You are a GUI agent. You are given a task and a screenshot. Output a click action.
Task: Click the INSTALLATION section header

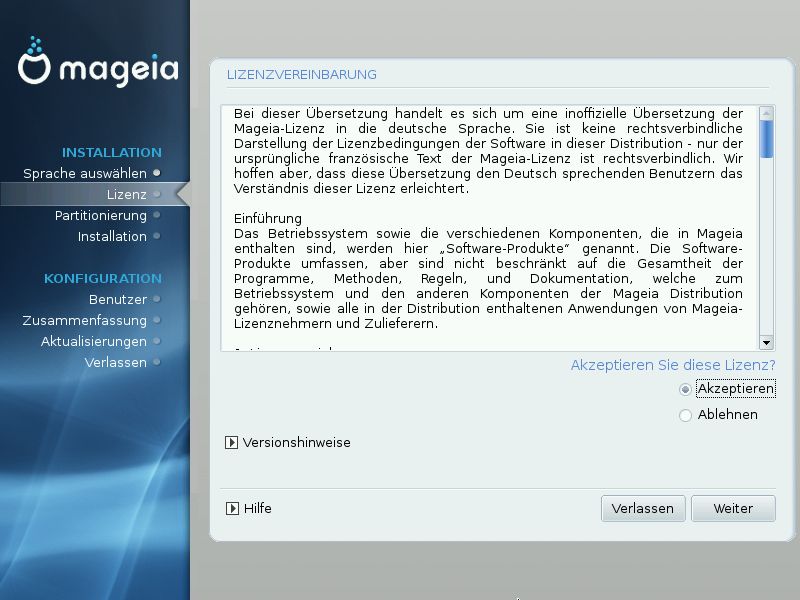pyautogui.click(x=112, y=153)
